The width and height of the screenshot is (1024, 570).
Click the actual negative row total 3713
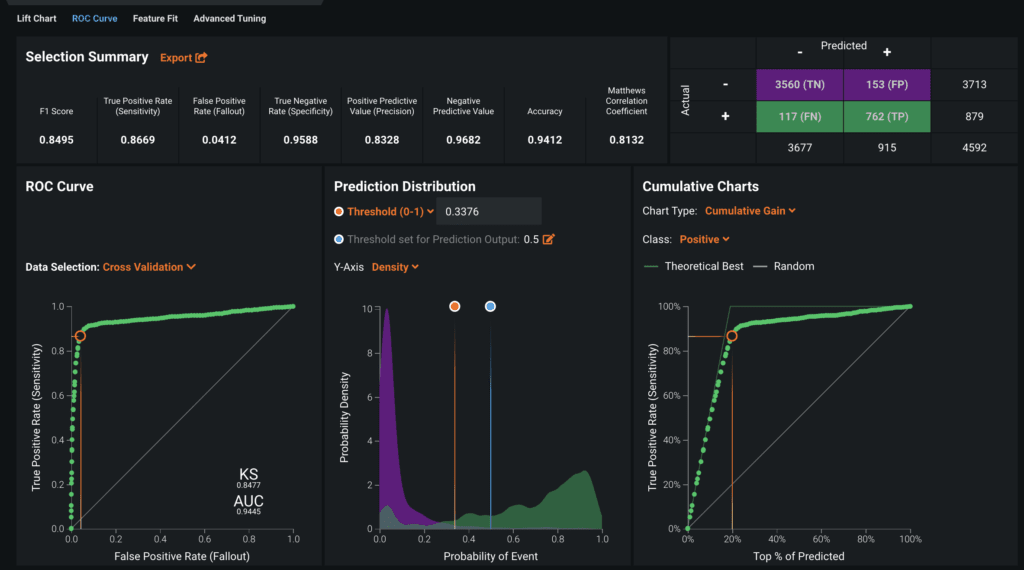974,85
